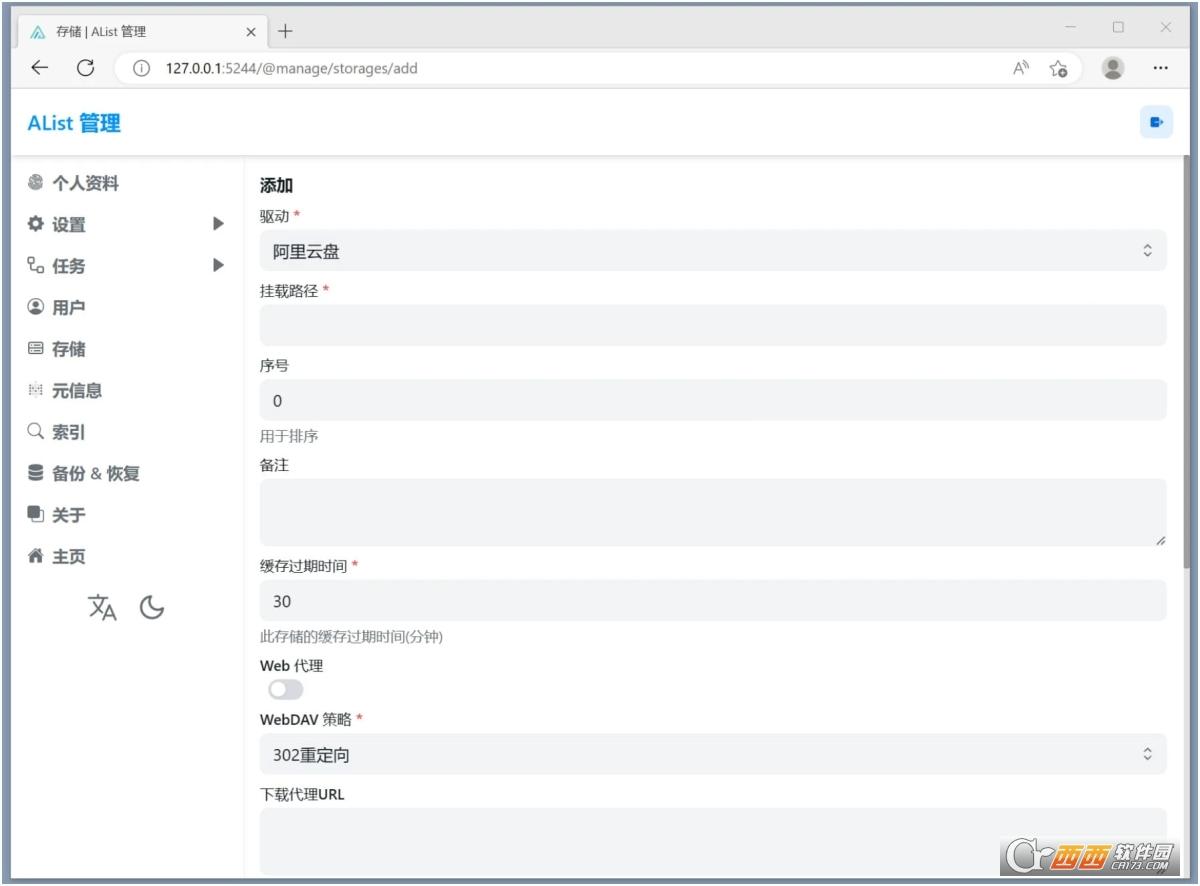Open a new browser tab

pos(285,31)
